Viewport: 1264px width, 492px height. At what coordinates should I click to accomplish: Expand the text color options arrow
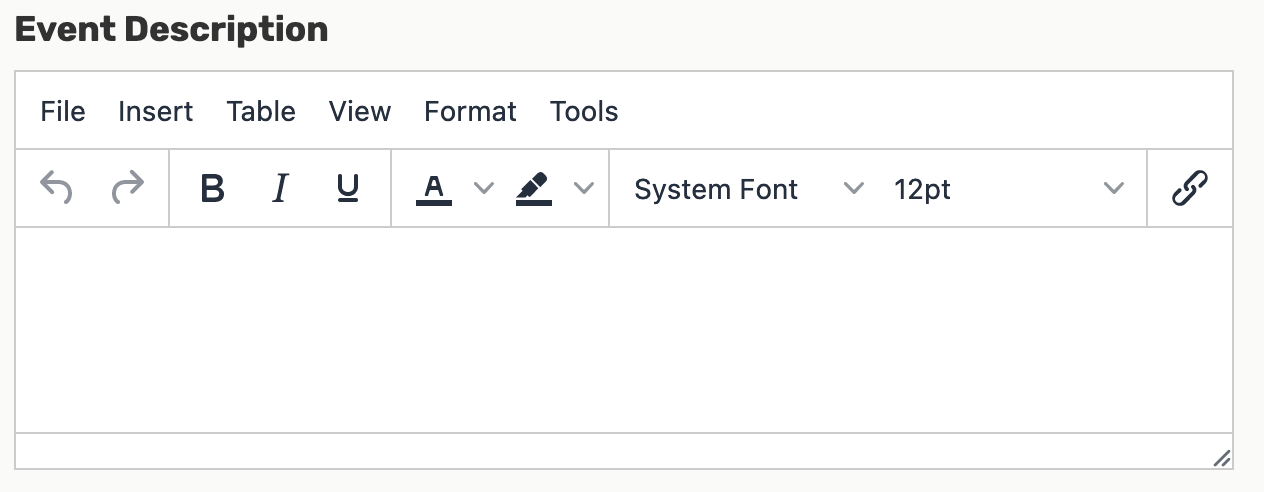[483, 188]
